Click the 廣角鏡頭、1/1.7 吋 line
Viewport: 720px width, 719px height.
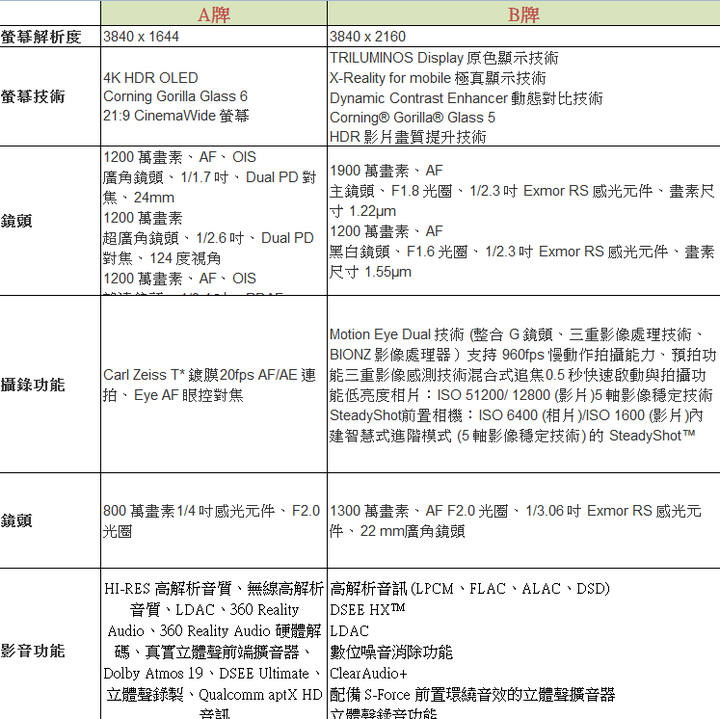pos(210,177)
